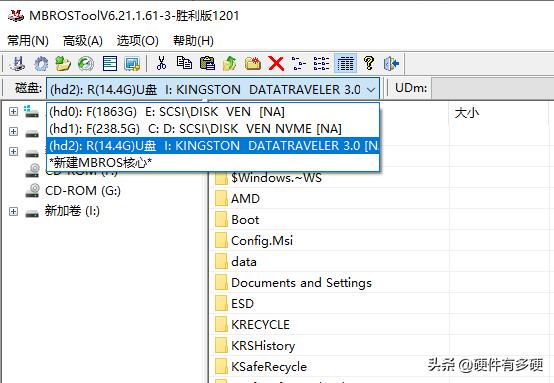Screen dimensions: 554x383
Task: Select the KRSHistory folder
Action: (263, 346)
